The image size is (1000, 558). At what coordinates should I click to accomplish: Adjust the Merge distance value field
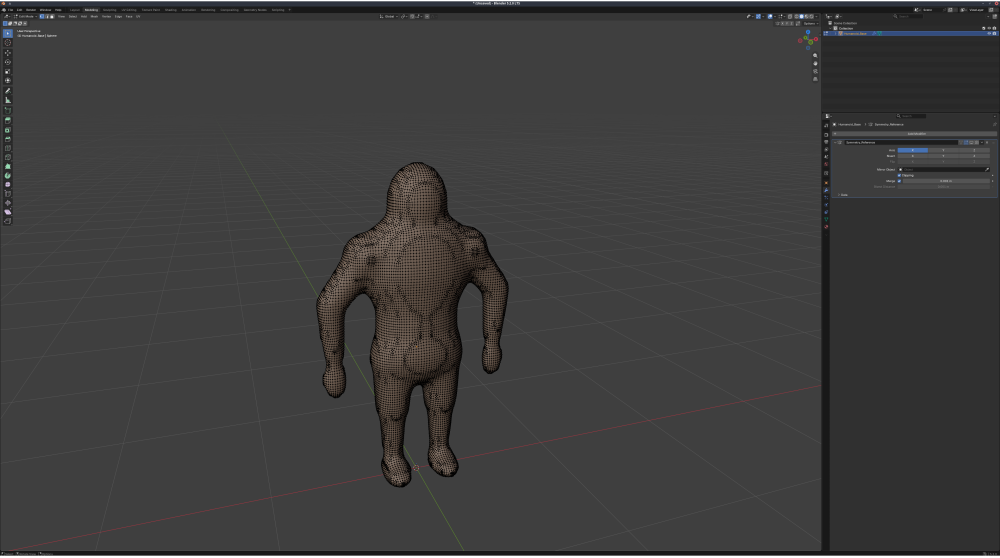pos(946,181)
